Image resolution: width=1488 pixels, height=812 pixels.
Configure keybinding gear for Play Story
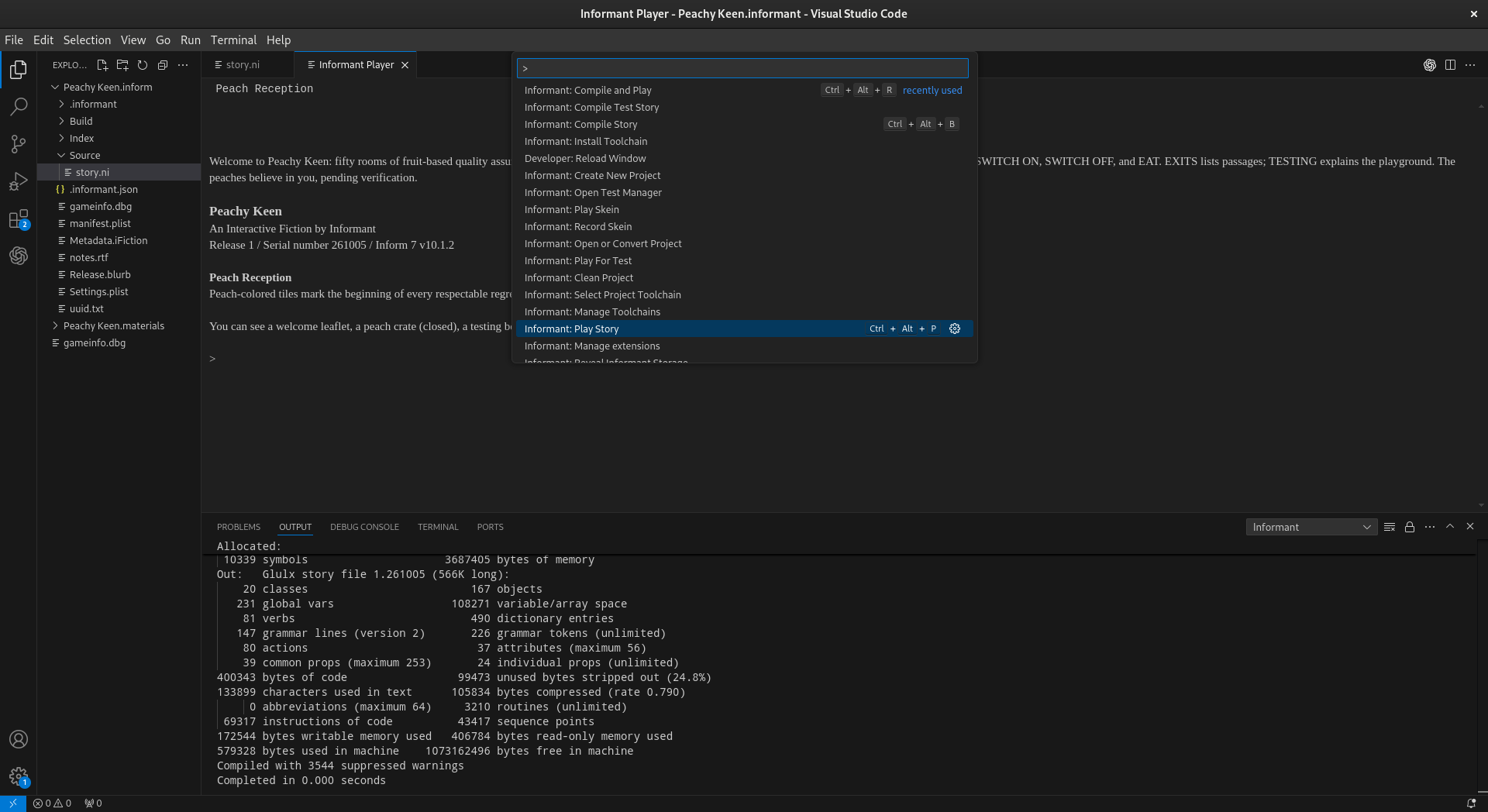coord(955,329)
